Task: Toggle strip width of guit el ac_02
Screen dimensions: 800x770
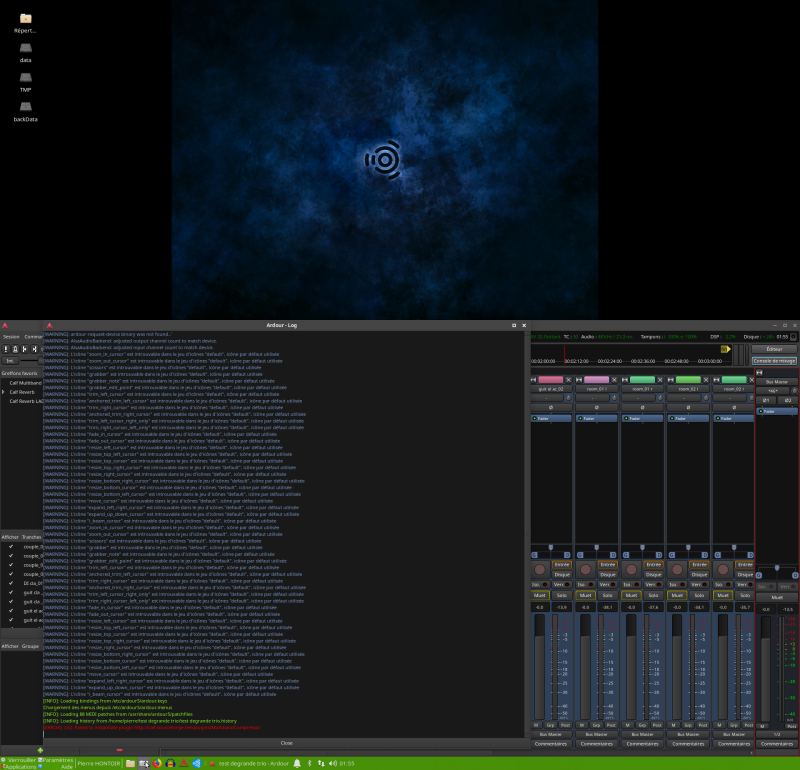Action: pos(534,380)
